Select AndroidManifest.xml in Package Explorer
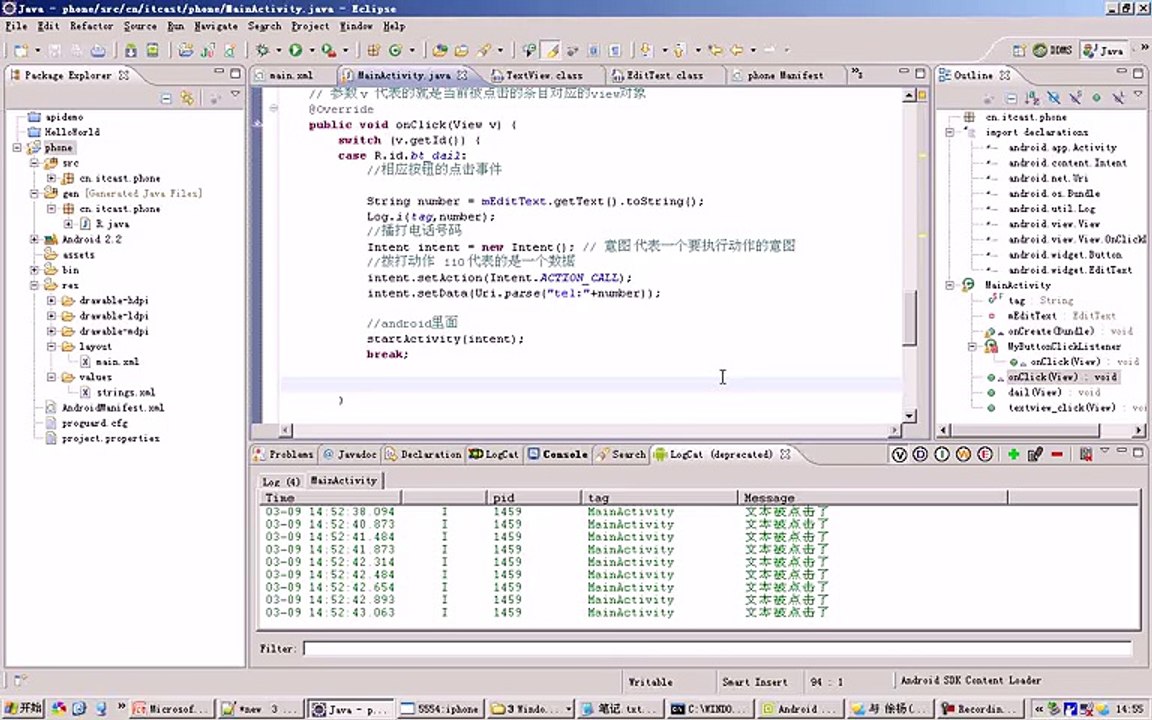 point(104,408)
